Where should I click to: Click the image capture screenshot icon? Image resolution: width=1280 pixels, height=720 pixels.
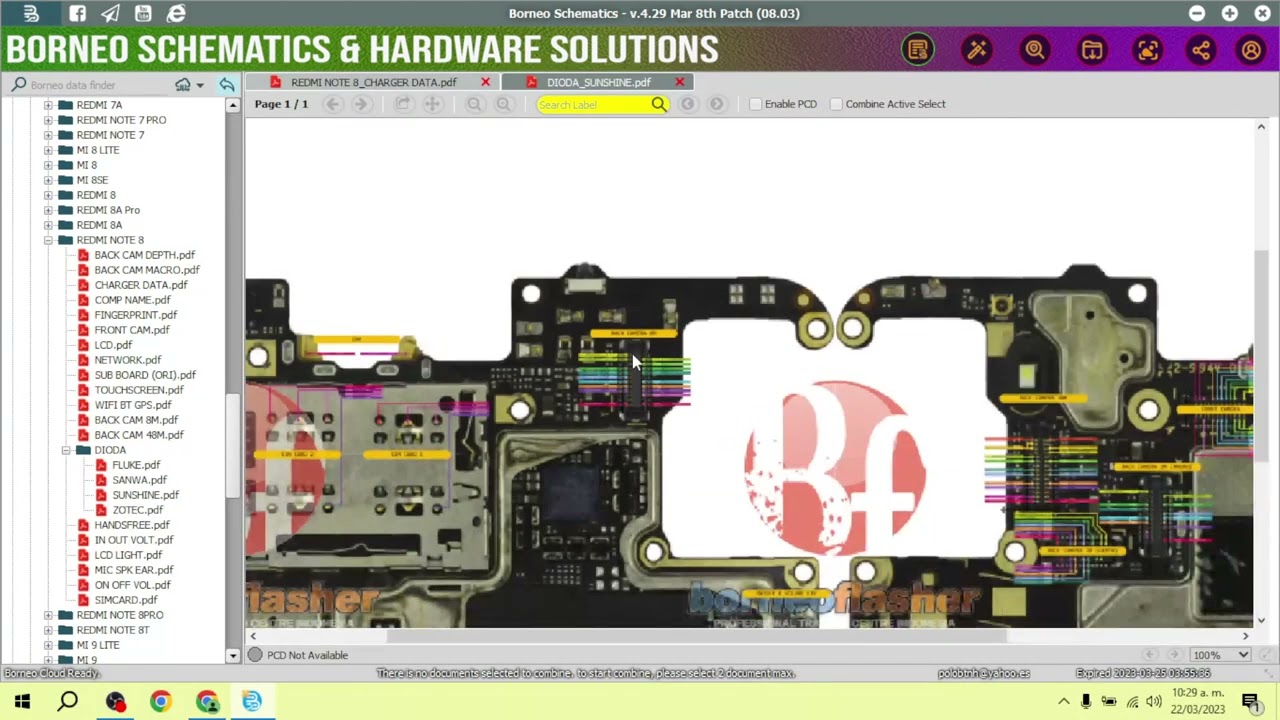coord(1148,50)
